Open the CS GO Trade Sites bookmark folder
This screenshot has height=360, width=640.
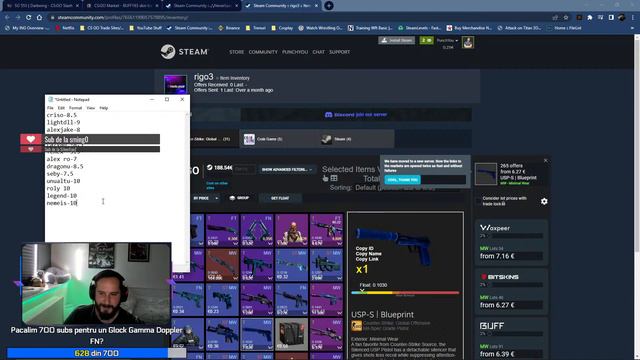coord(102,28)
